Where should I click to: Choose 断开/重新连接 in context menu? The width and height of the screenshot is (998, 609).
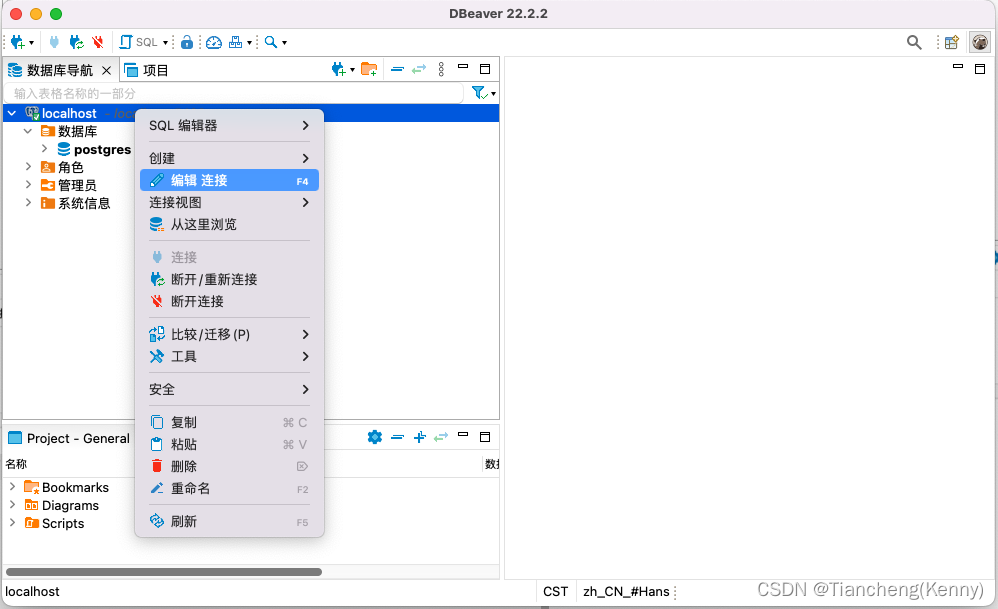(x=229, y=279)
